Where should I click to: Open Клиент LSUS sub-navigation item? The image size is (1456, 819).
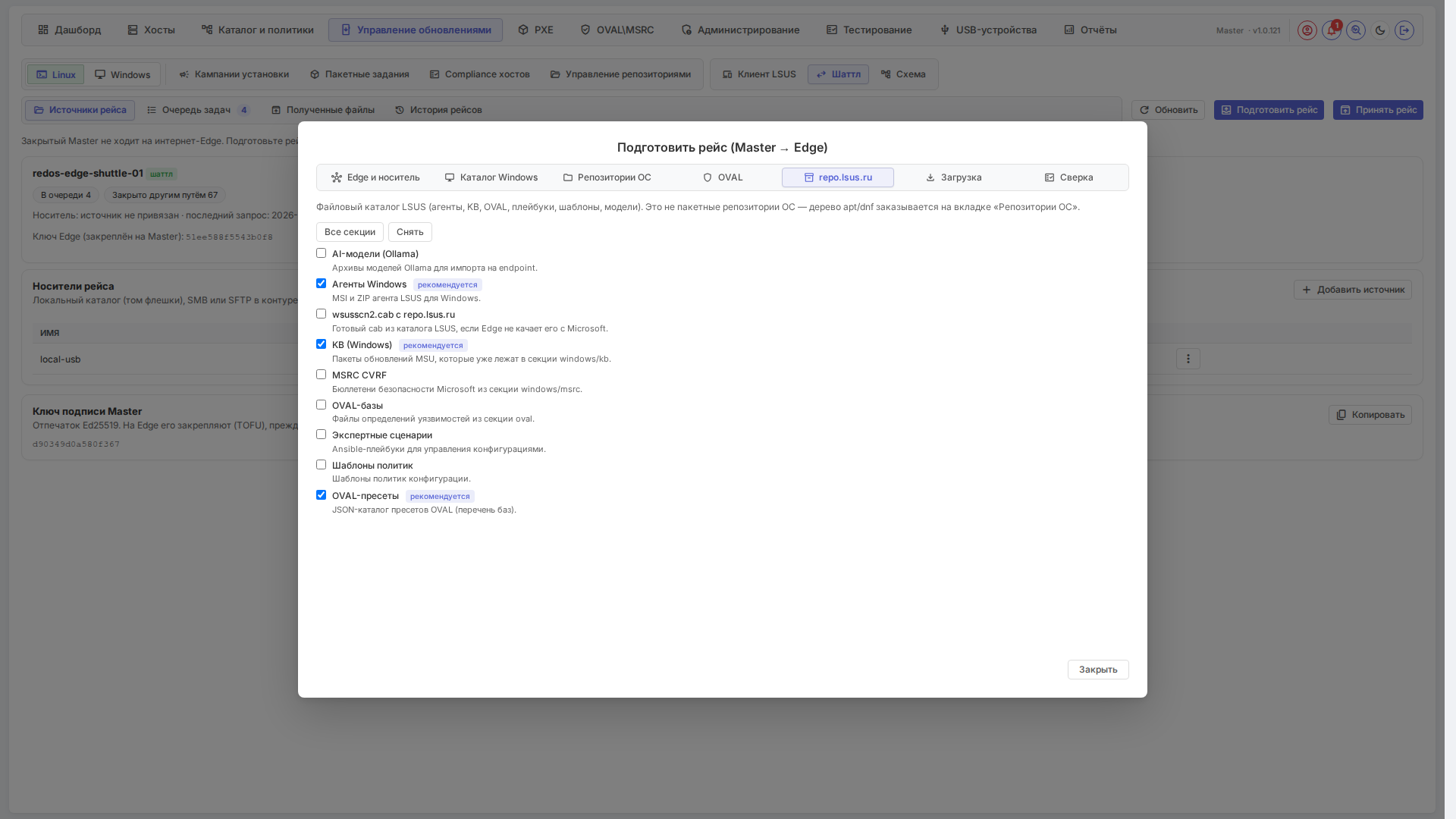tap(759, 74)
